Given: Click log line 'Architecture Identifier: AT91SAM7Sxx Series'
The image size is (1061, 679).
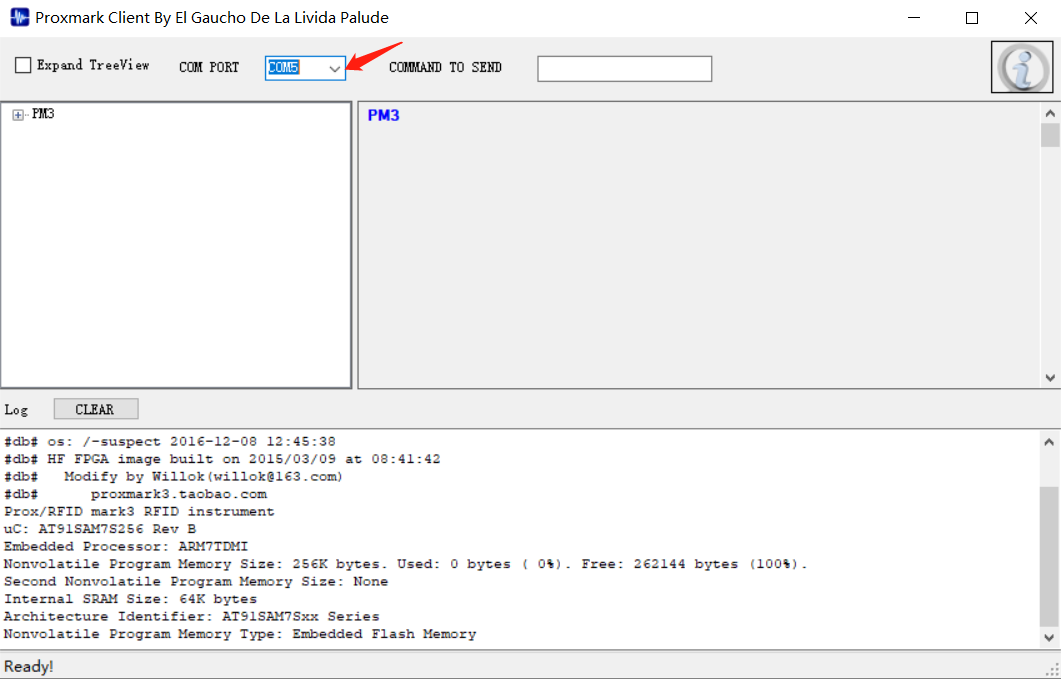Looking at the screenshot, I should pyautogui.click(x=191, y=617).
